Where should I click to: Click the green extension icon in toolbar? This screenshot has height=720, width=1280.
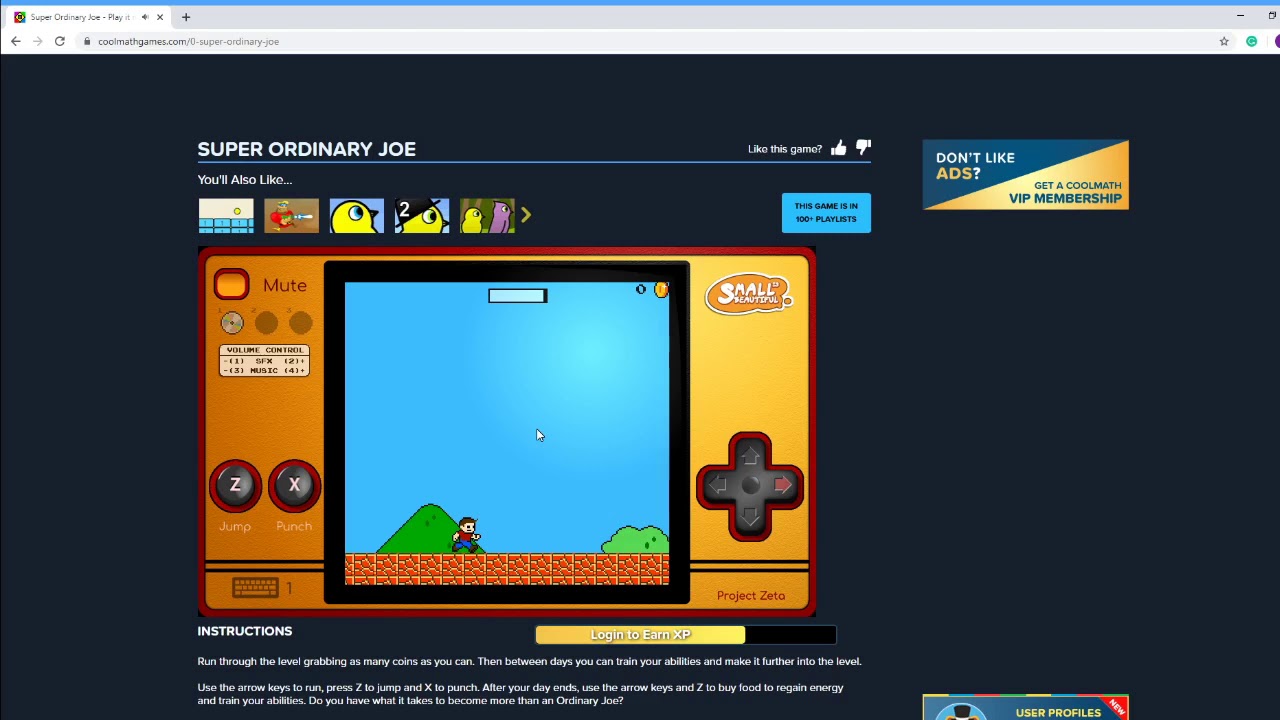pyautogui.click(x=1252, y=41)
